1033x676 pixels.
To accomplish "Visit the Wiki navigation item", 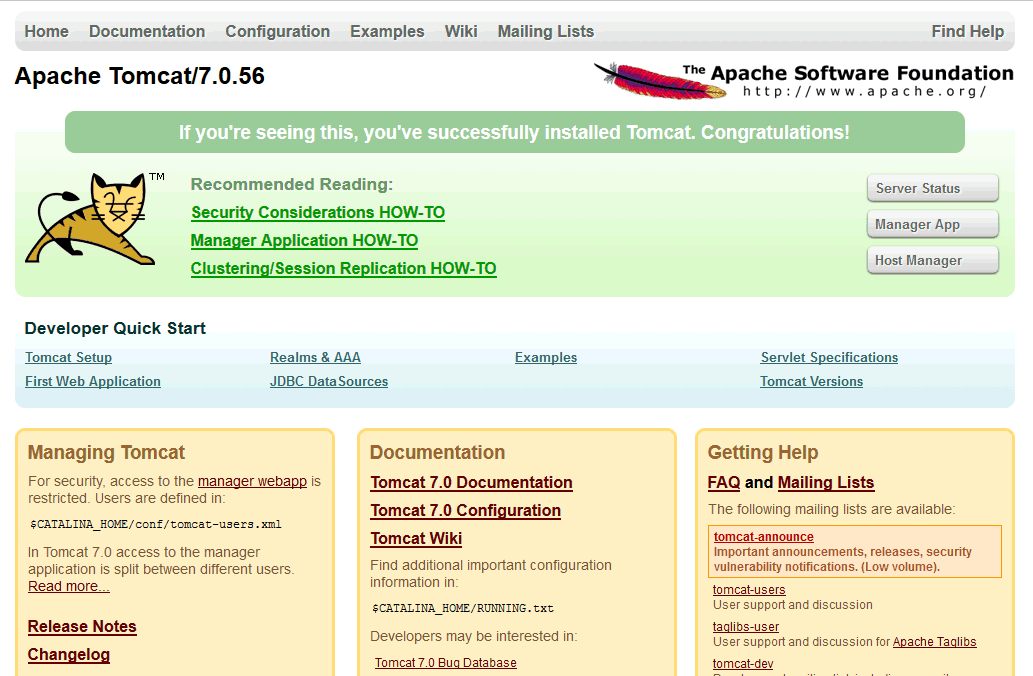I will 461,31.
